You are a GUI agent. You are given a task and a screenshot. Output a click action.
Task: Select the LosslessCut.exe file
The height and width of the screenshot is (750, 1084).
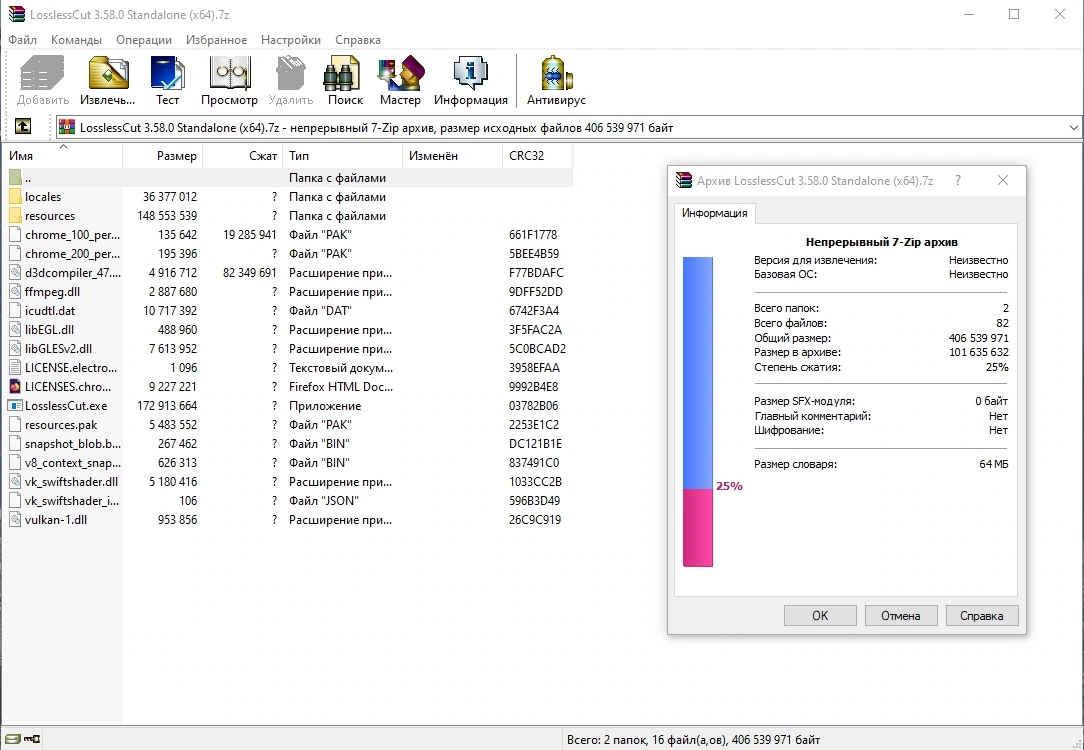pos(66,406)
